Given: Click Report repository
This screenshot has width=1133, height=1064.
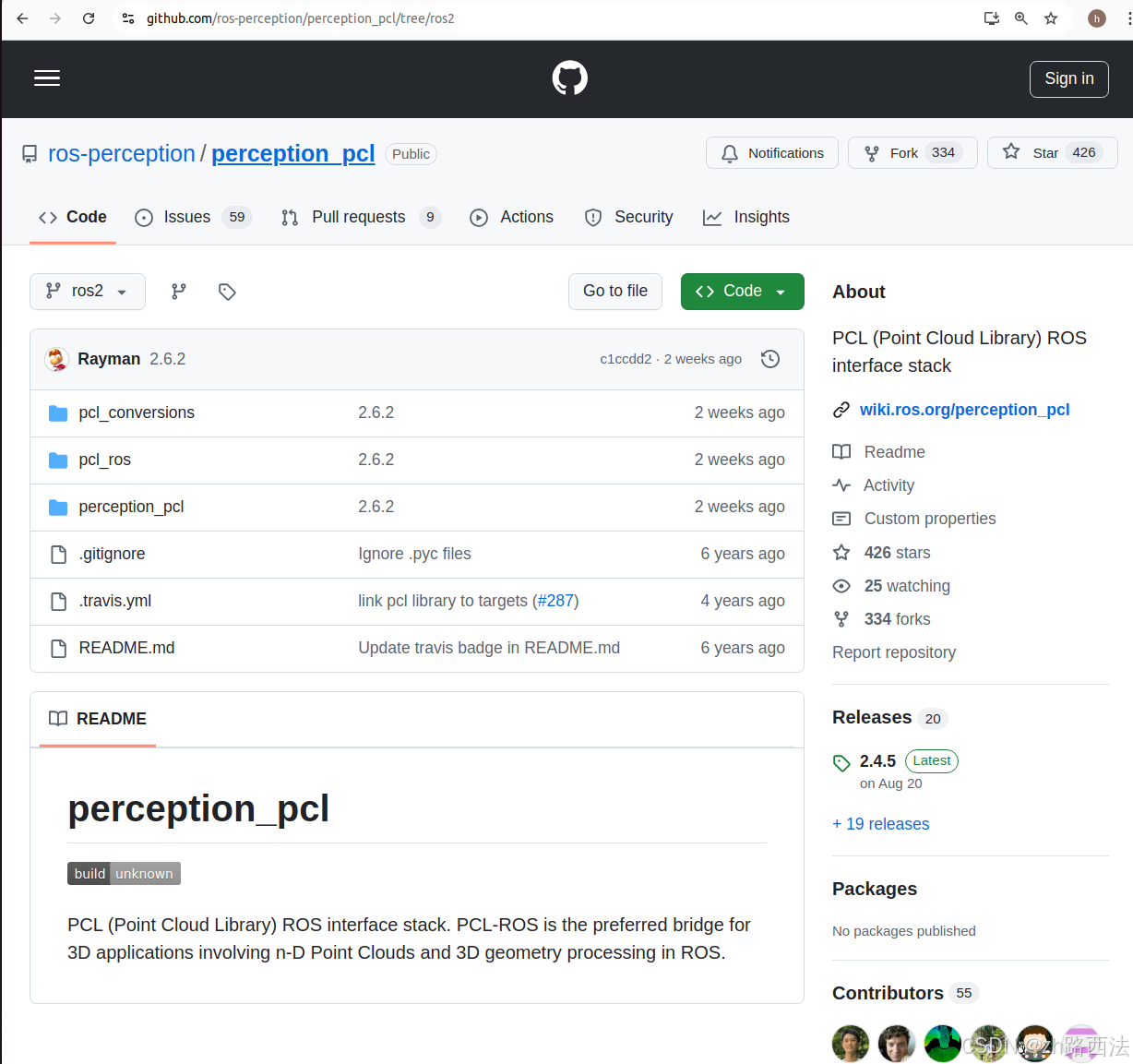Looking at the screenshot, I should tap(894, 652).
